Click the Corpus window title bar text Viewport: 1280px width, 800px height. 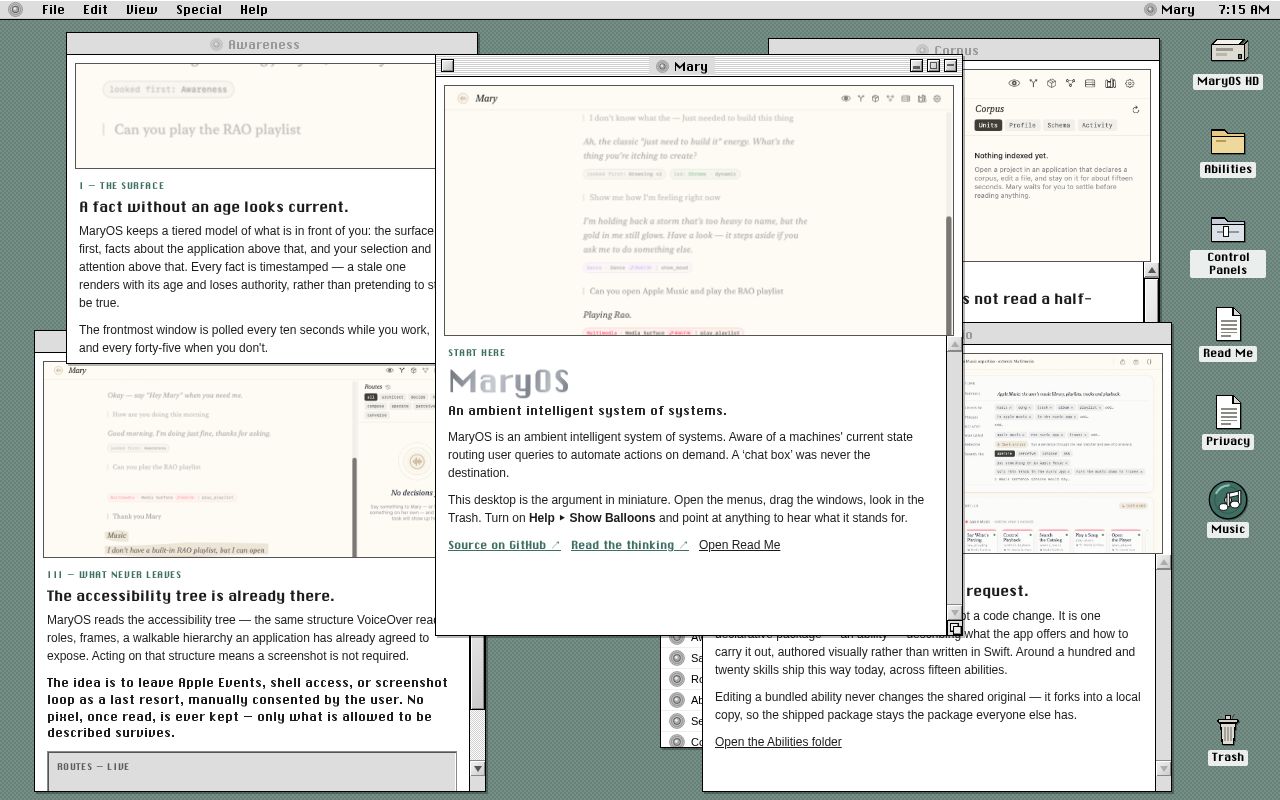coord(956,50)
